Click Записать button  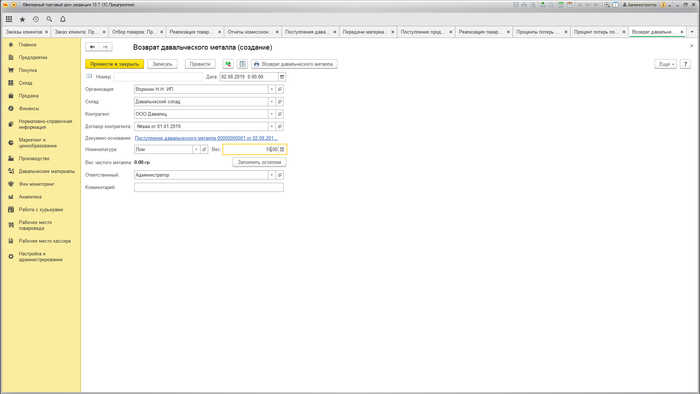point(162,64)
